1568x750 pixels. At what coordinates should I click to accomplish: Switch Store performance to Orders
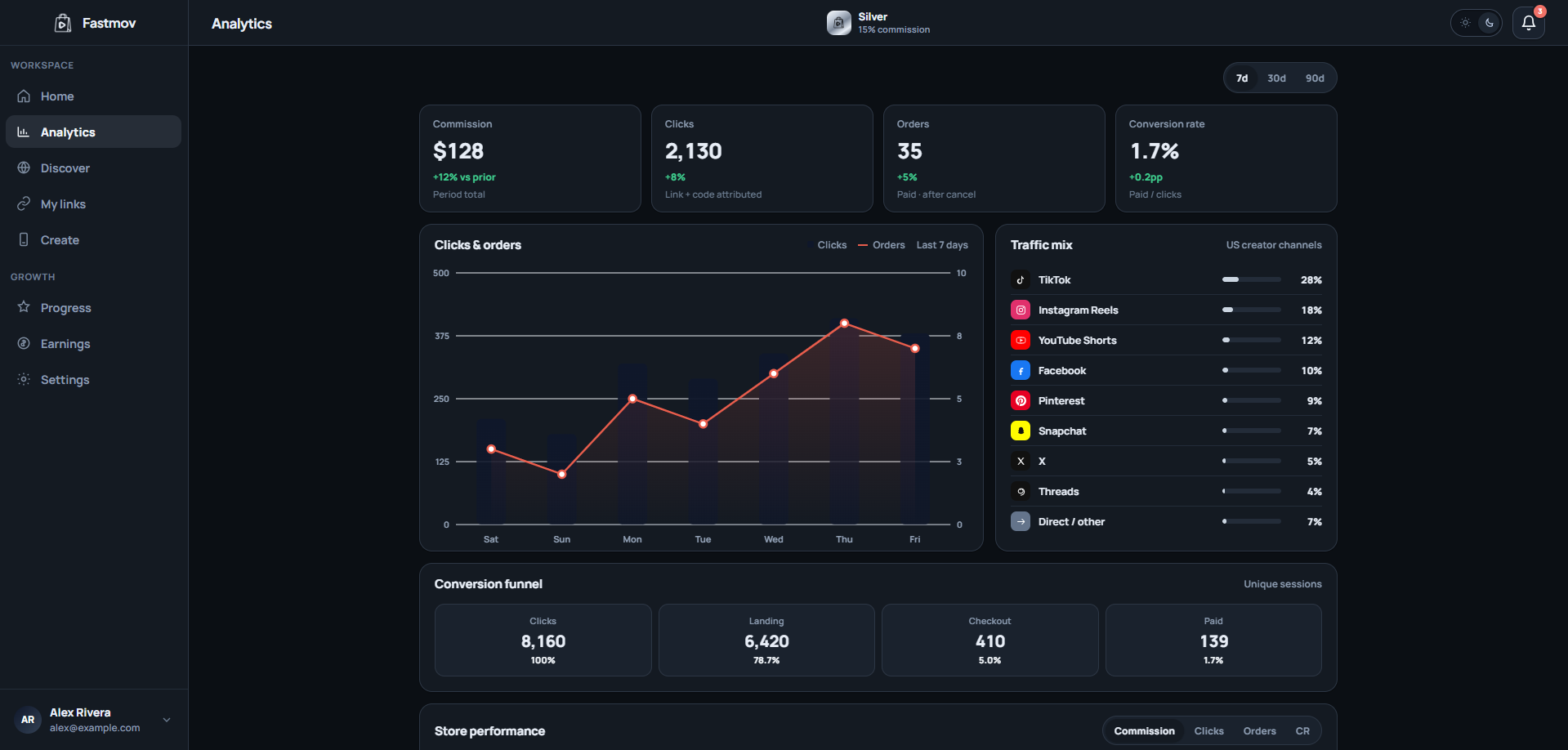(x=1259, y=731)
